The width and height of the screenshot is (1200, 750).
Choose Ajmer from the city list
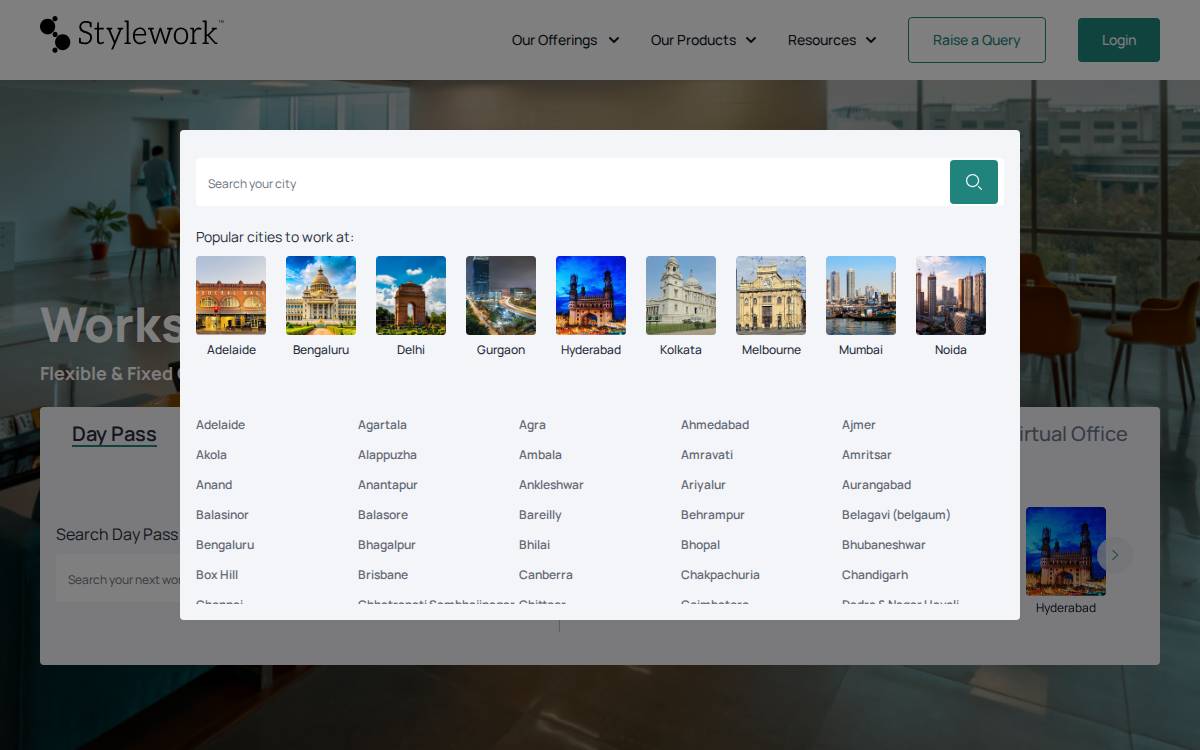click(x=859, y=425)
